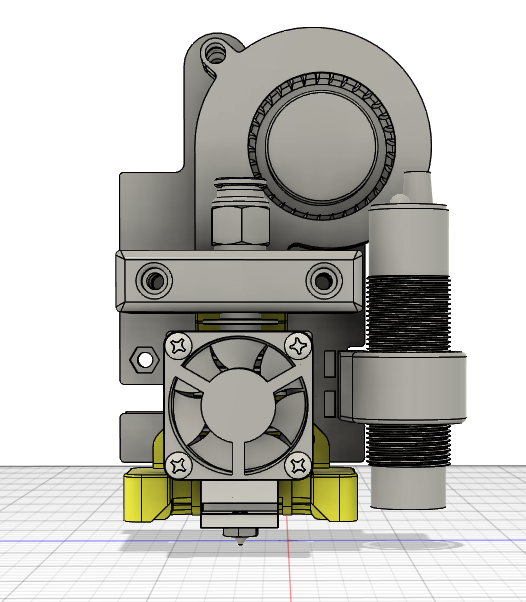
Task: Select the hex nut on the push-fit fitting
Action: 240,224
